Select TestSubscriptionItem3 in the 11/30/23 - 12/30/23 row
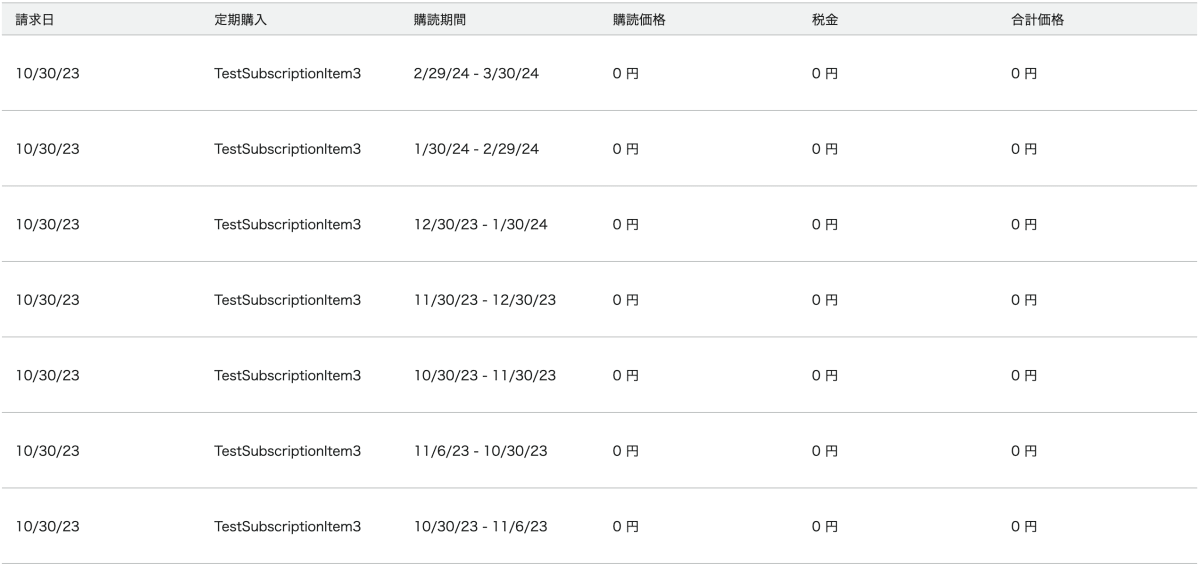 tap(288, 300)
